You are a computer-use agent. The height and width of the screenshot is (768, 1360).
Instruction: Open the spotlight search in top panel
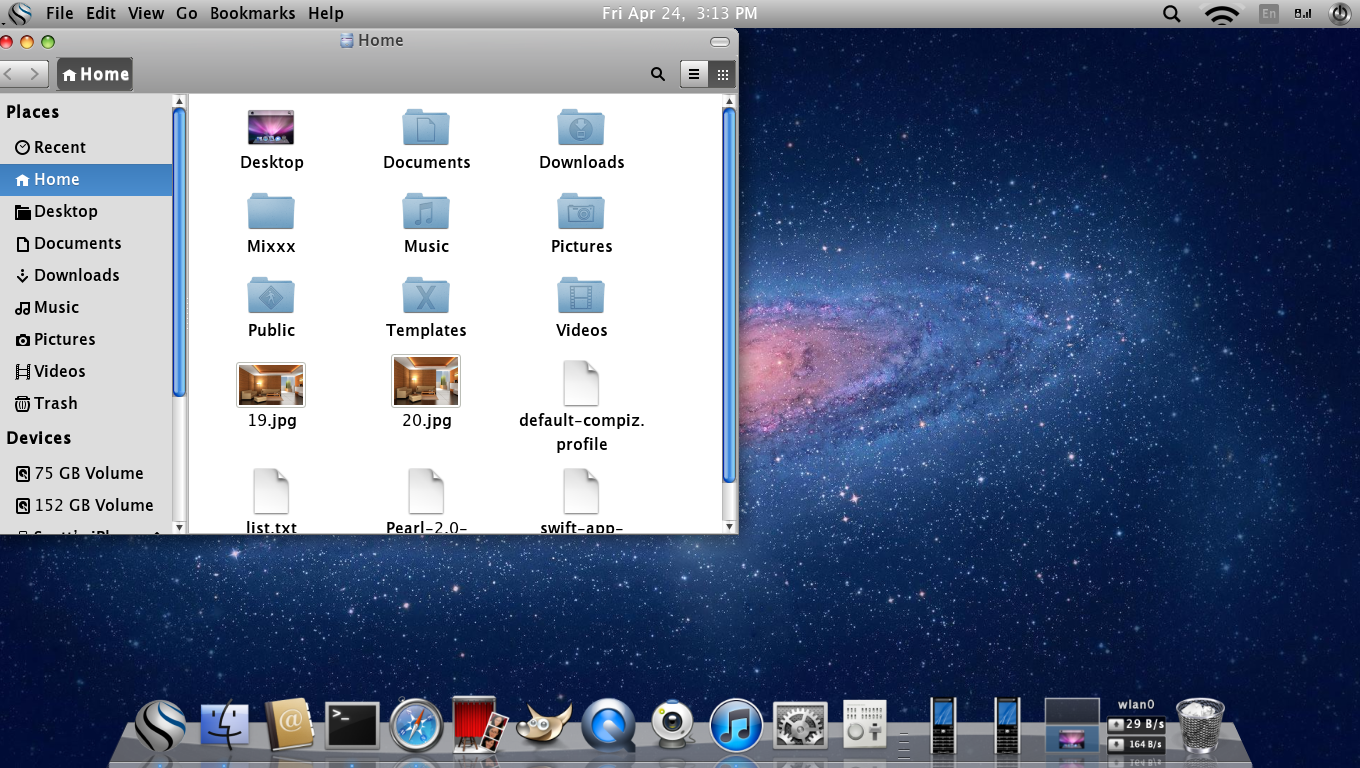(1172, 14)
